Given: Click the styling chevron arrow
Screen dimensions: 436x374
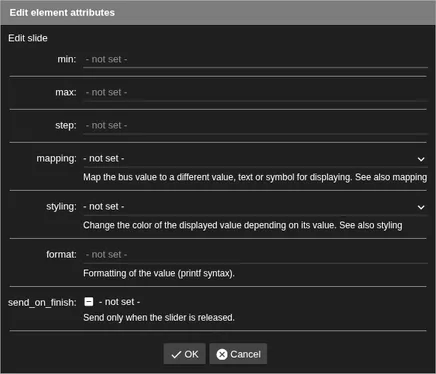Looking at the screenshot, I should (x=421, y=207).
